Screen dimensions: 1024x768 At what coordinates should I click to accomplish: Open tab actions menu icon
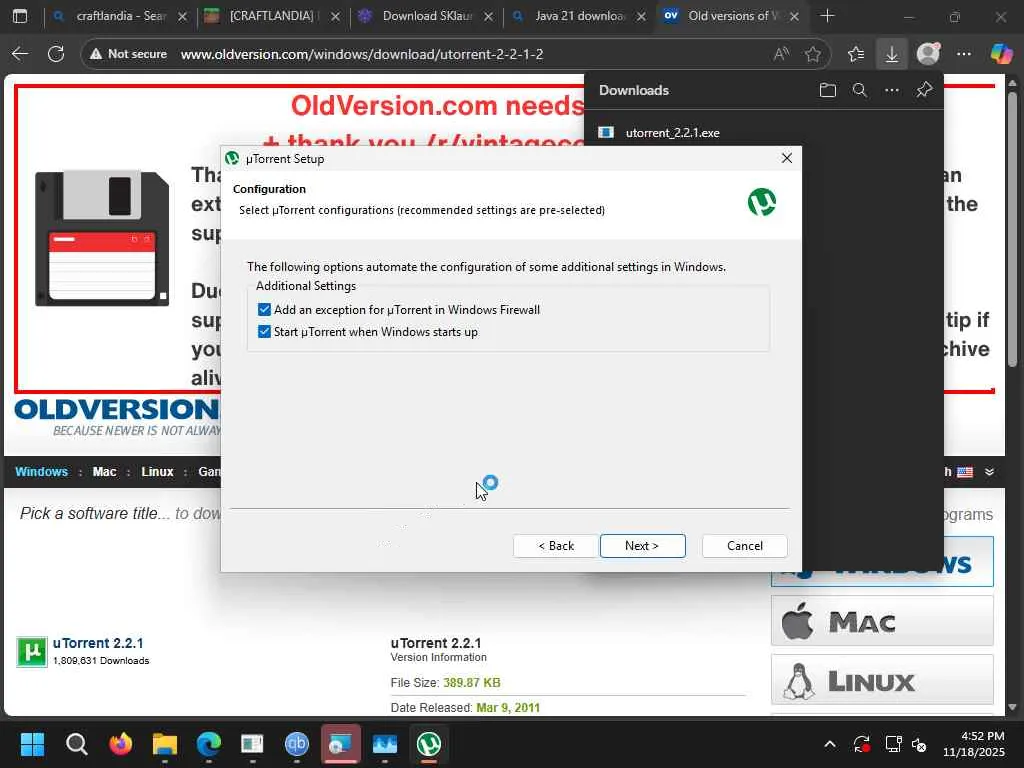[x=20, y=16]
